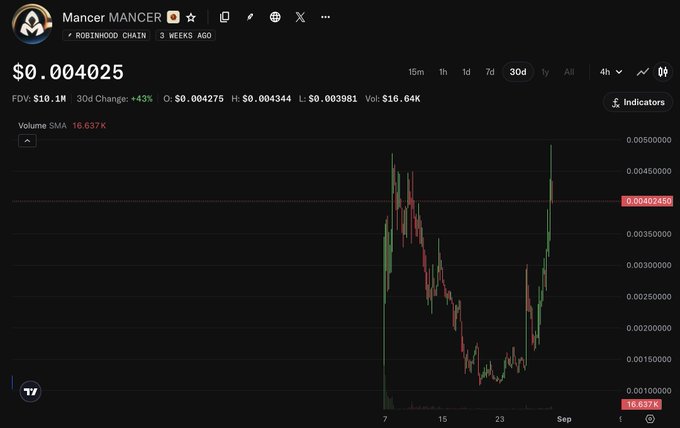Screen dimensions: 680x428
Task: Open the X social profile icon
Action: click(x=300, y=17)
